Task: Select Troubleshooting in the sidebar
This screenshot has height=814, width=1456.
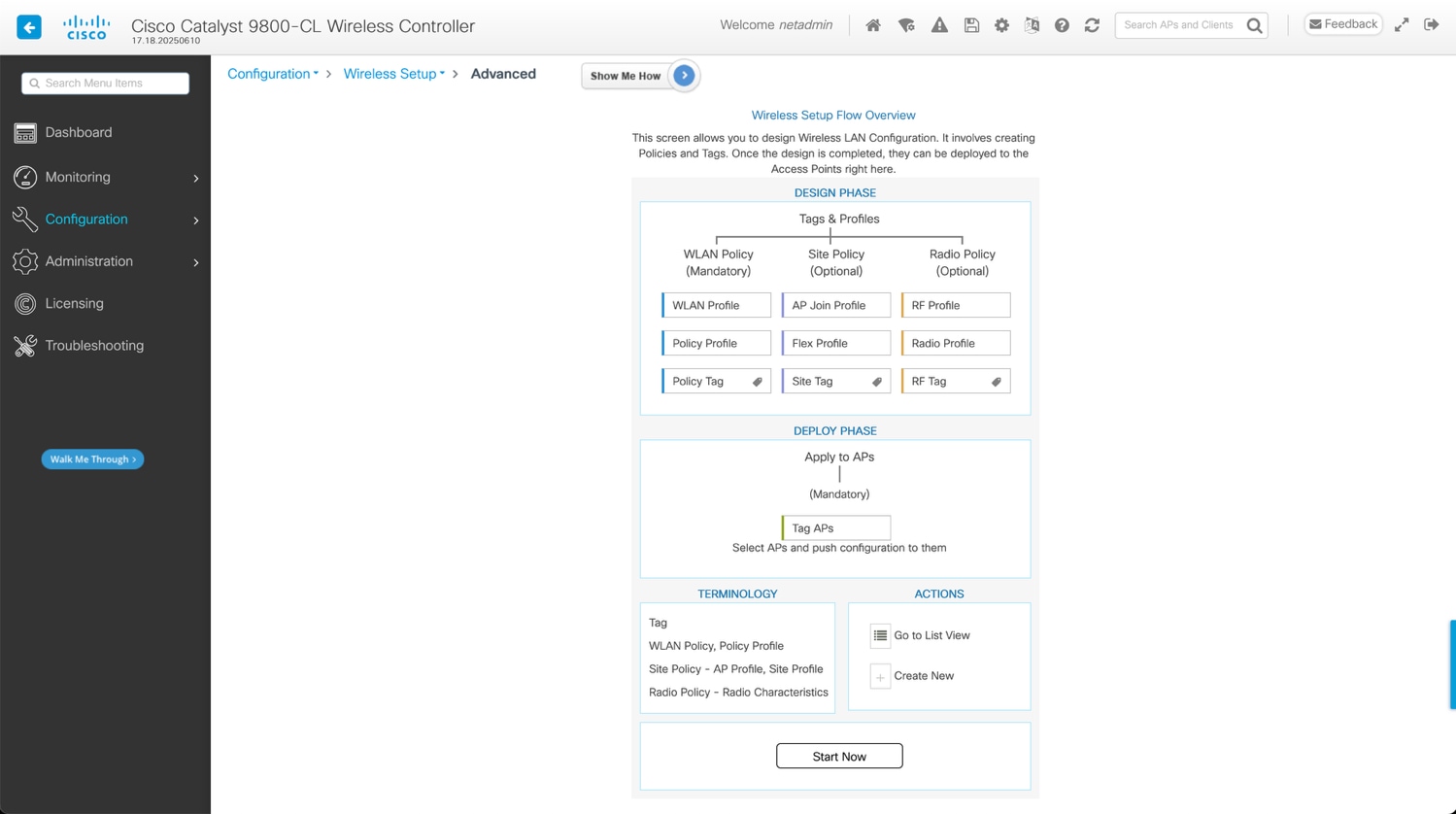Action: pyautogui.click(x=94, y=345)
